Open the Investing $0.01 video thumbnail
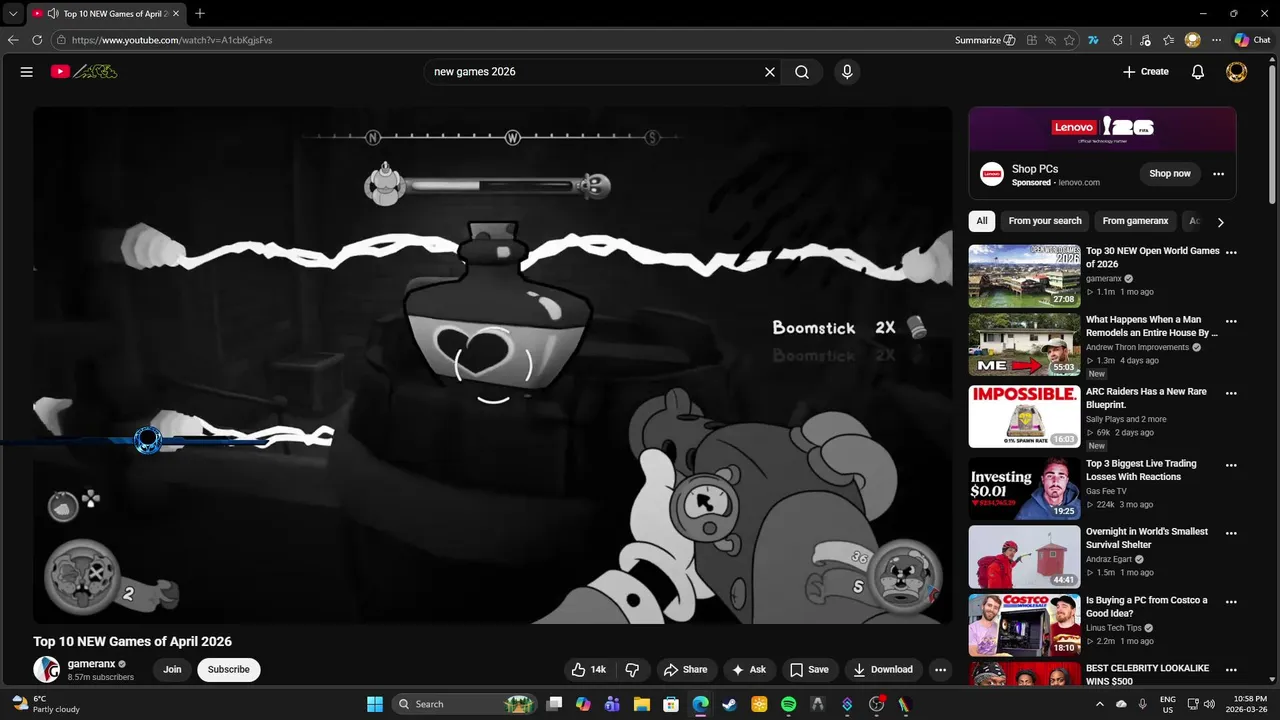 [1024, 489]
